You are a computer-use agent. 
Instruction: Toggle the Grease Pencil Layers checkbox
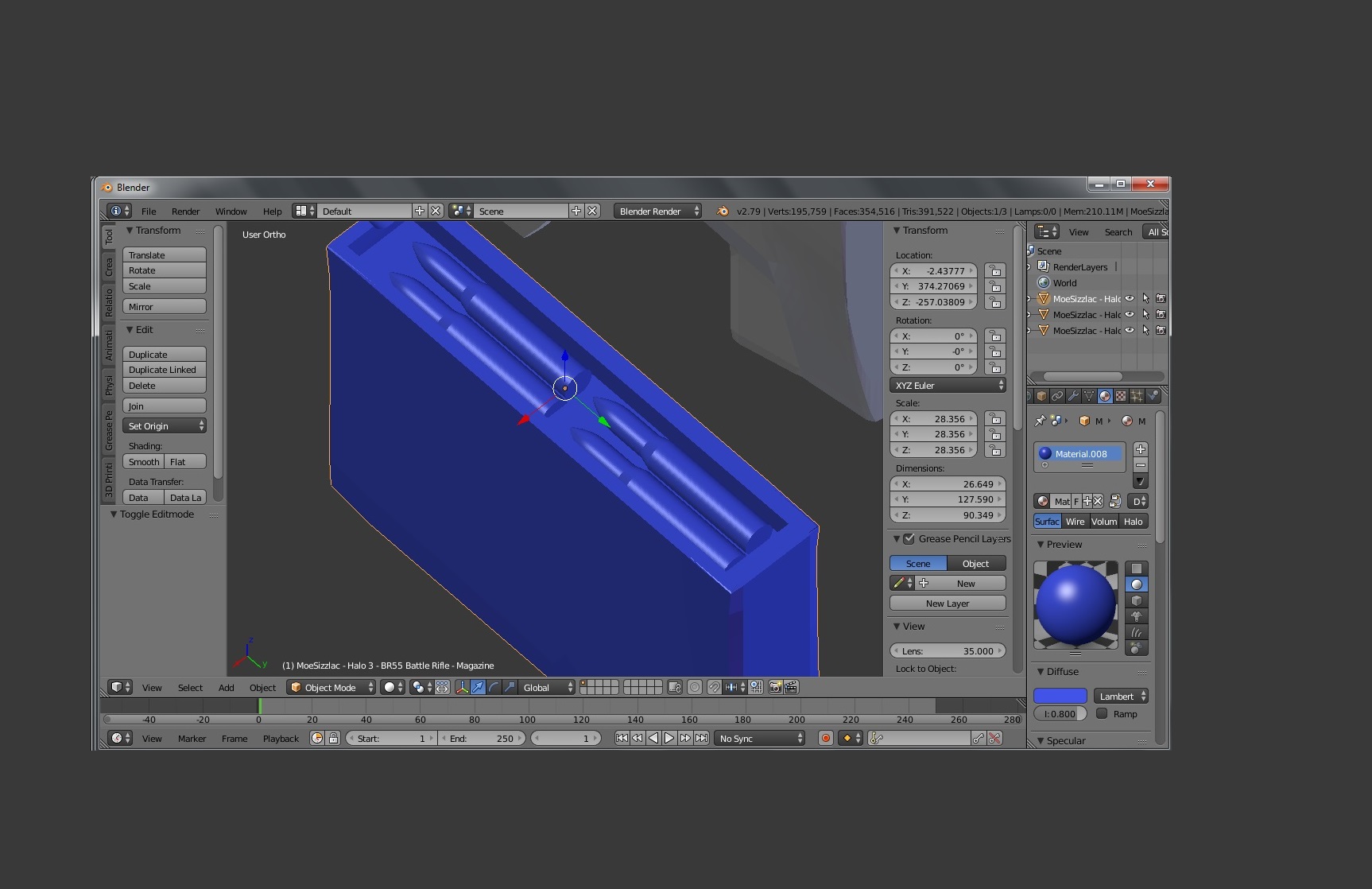click(909, 538)
